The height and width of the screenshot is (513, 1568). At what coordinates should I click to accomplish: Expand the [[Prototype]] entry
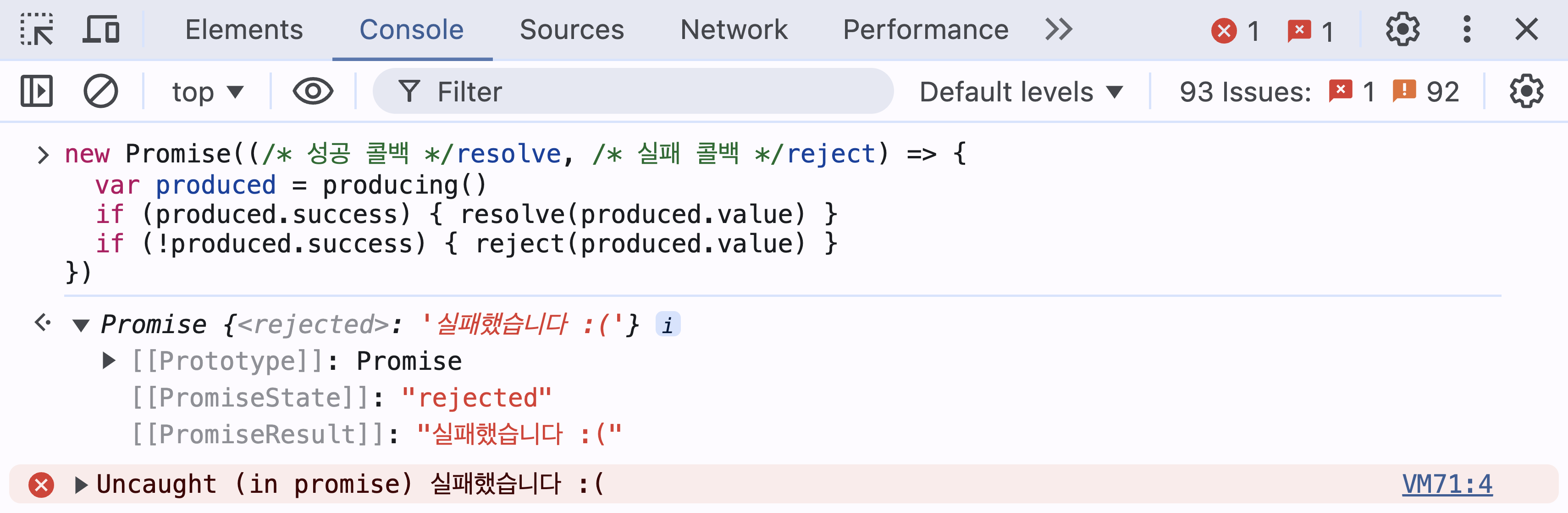tap(109, 361)
